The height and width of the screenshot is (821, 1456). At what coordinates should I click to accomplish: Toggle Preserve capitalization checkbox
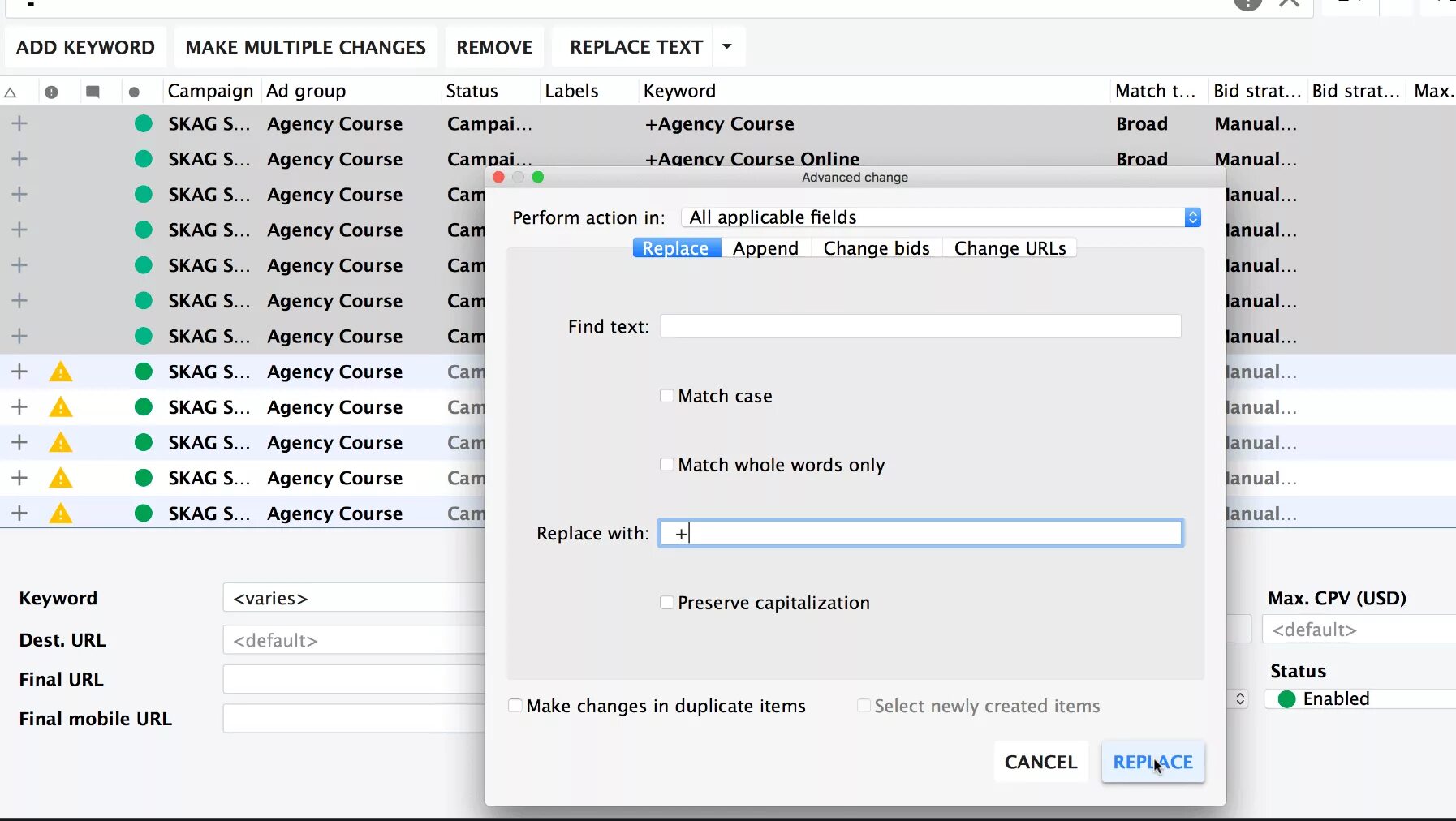coord(666,603)
